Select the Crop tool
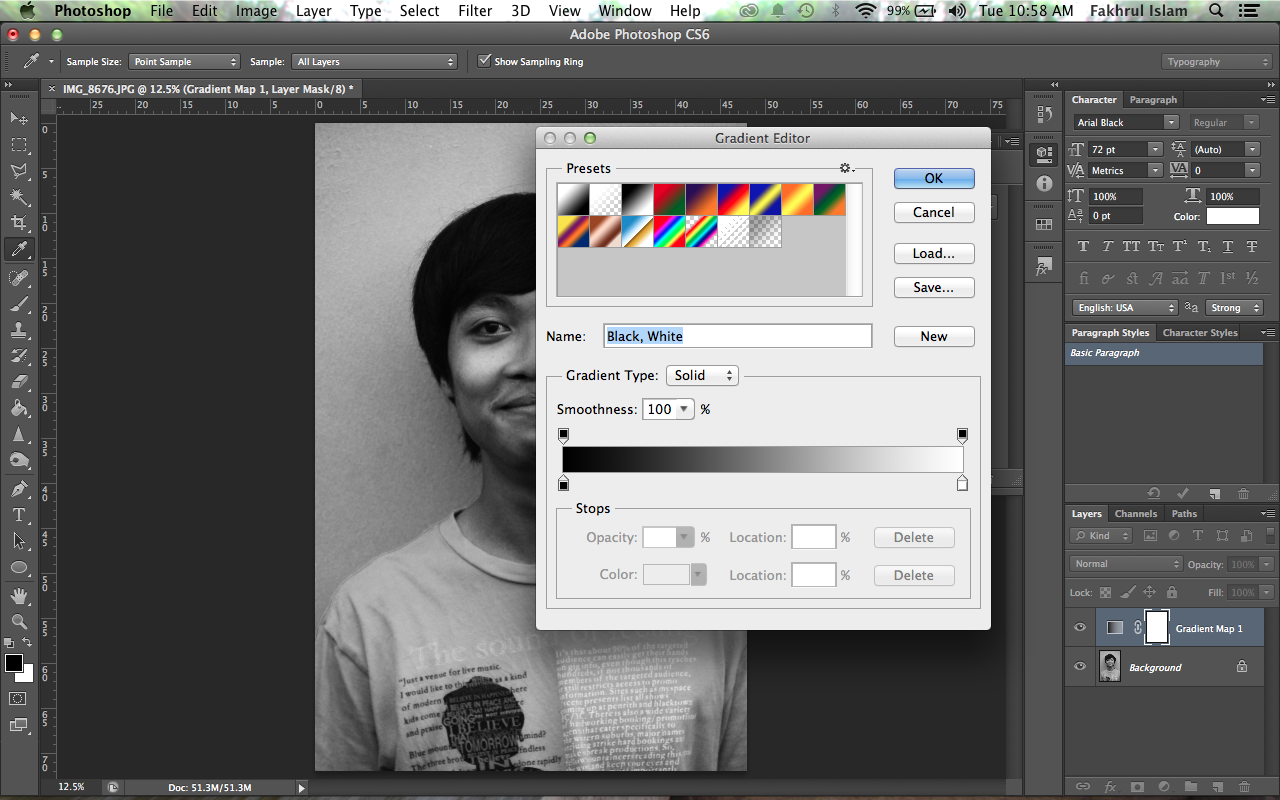This screenshot has height=800, width=1280. coord(19,223)
